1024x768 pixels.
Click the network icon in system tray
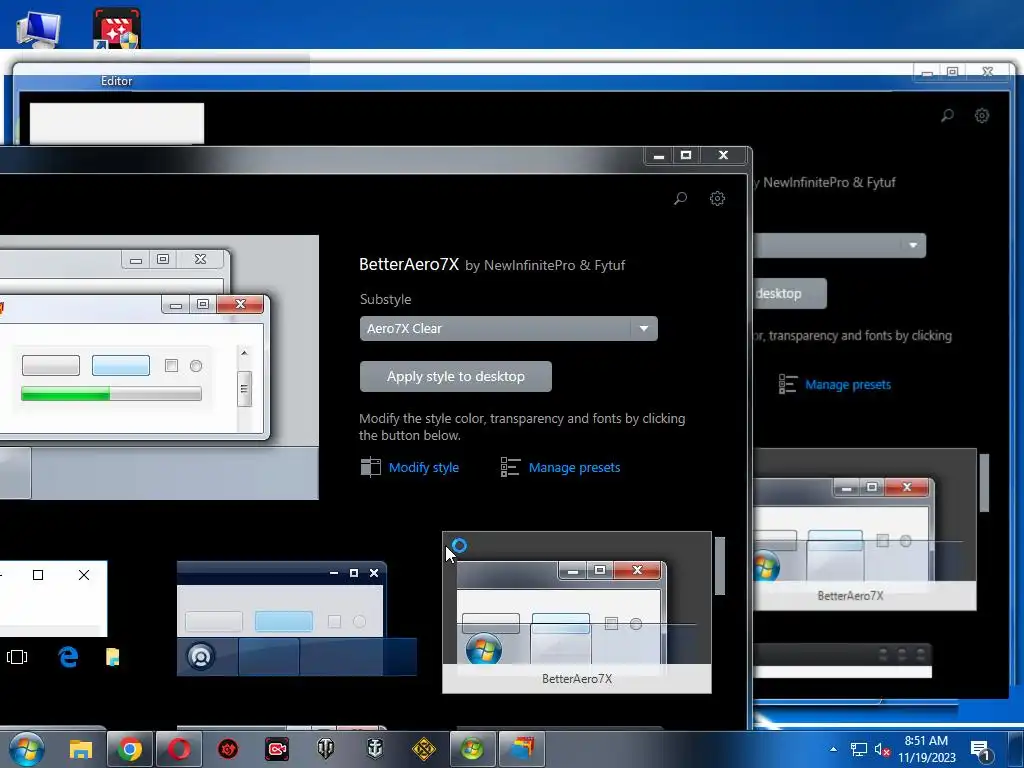point(858,750)
